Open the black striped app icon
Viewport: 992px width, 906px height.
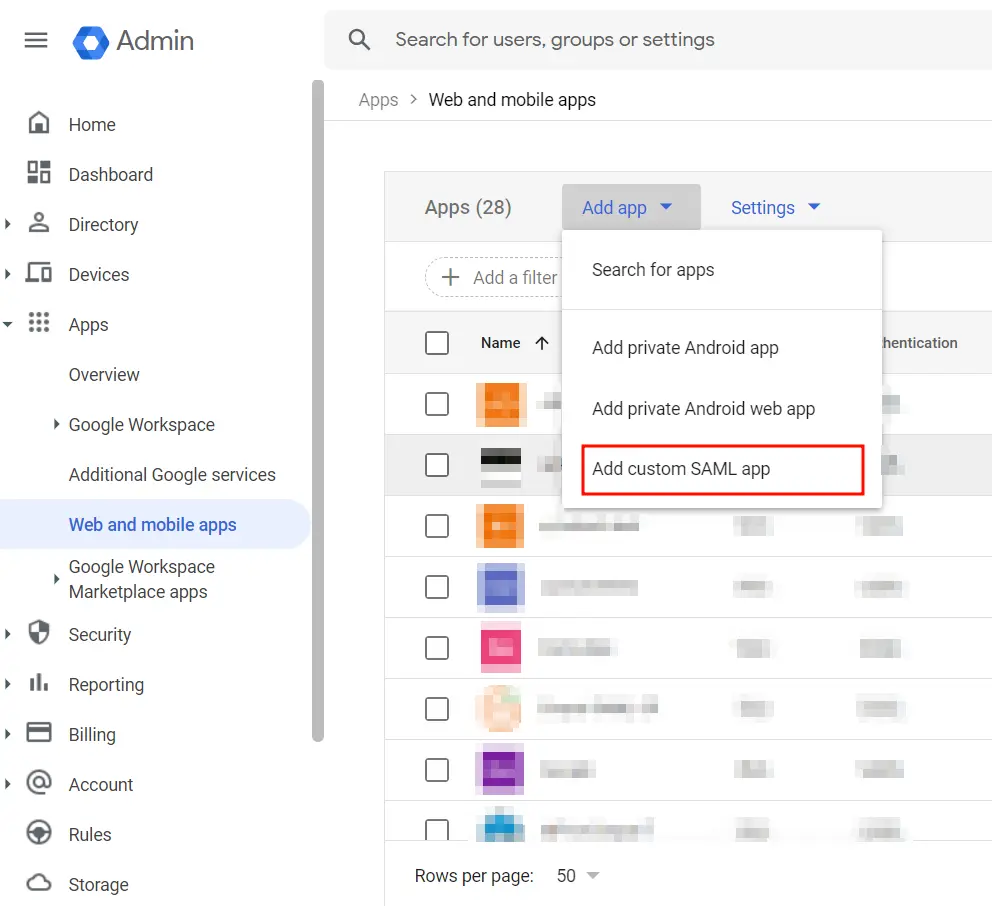click(x=500, y=466)
